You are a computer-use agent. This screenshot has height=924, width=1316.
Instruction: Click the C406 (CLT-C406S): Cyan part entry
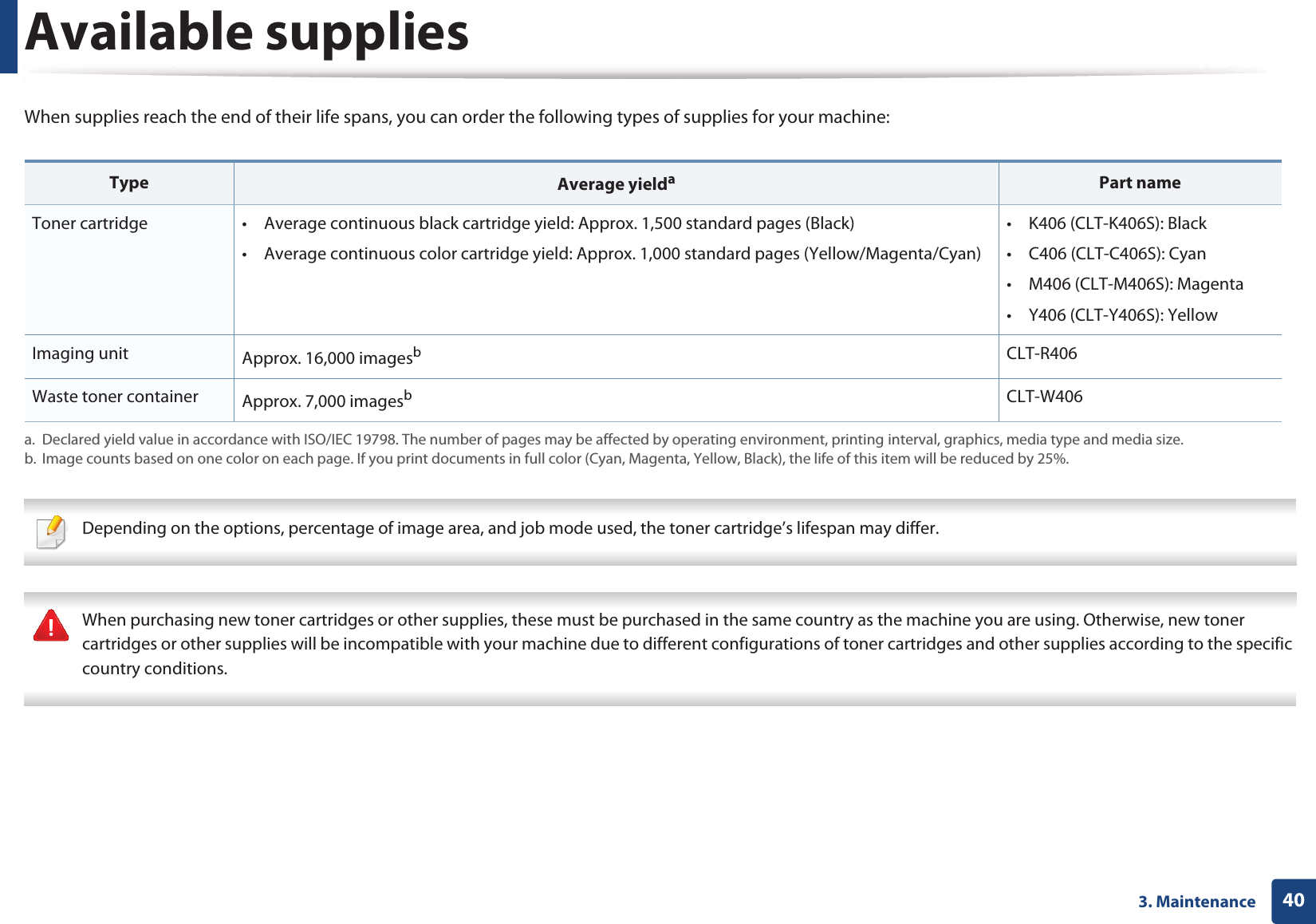(x=1117, y=254)
